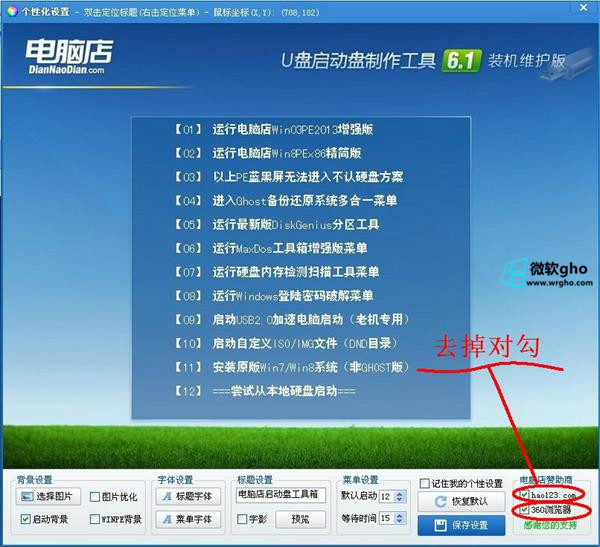Select menu item 08 运行Windows登陆密码破解菜单

(x=273, y=296)
